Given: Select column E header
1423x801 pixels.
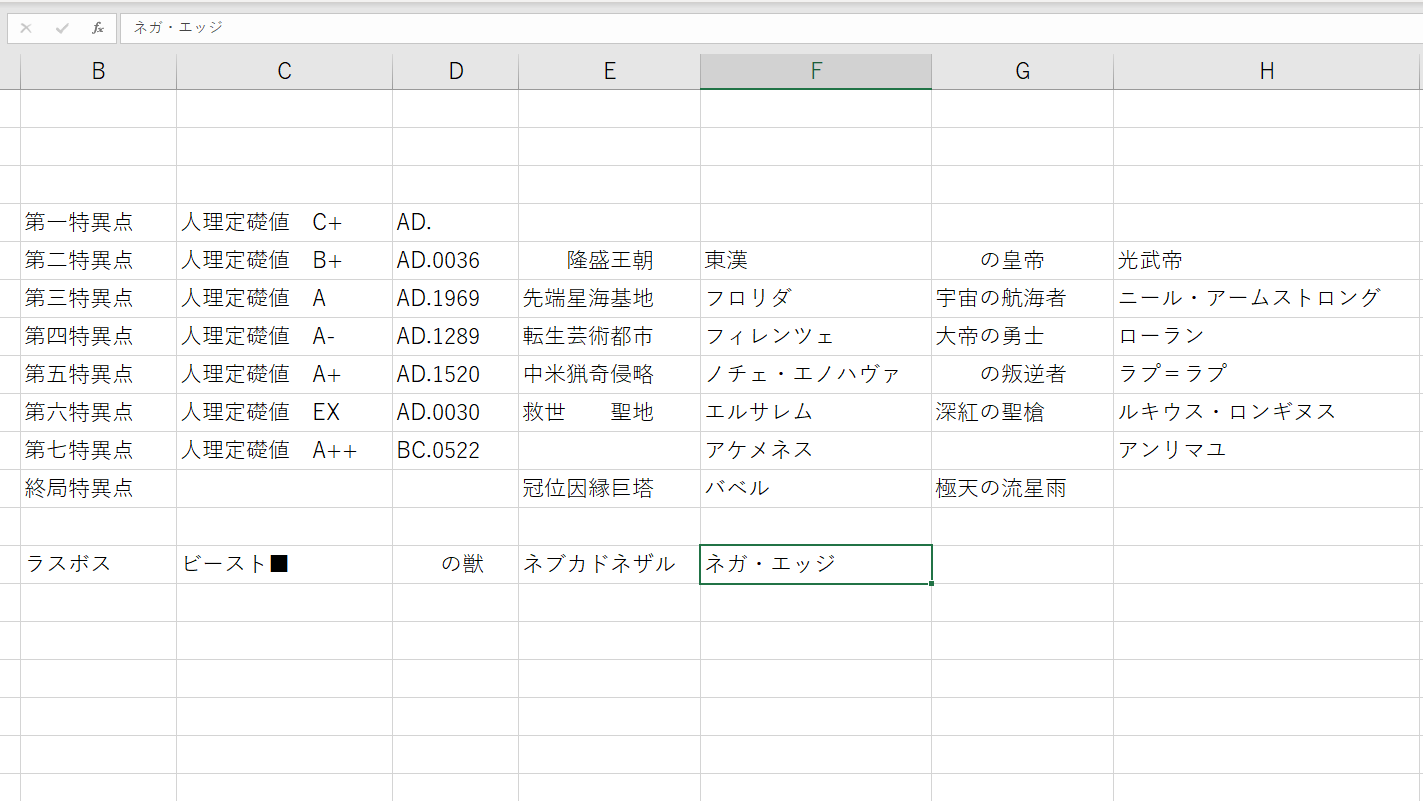Looking at the screenshot, I should [609, 71].
